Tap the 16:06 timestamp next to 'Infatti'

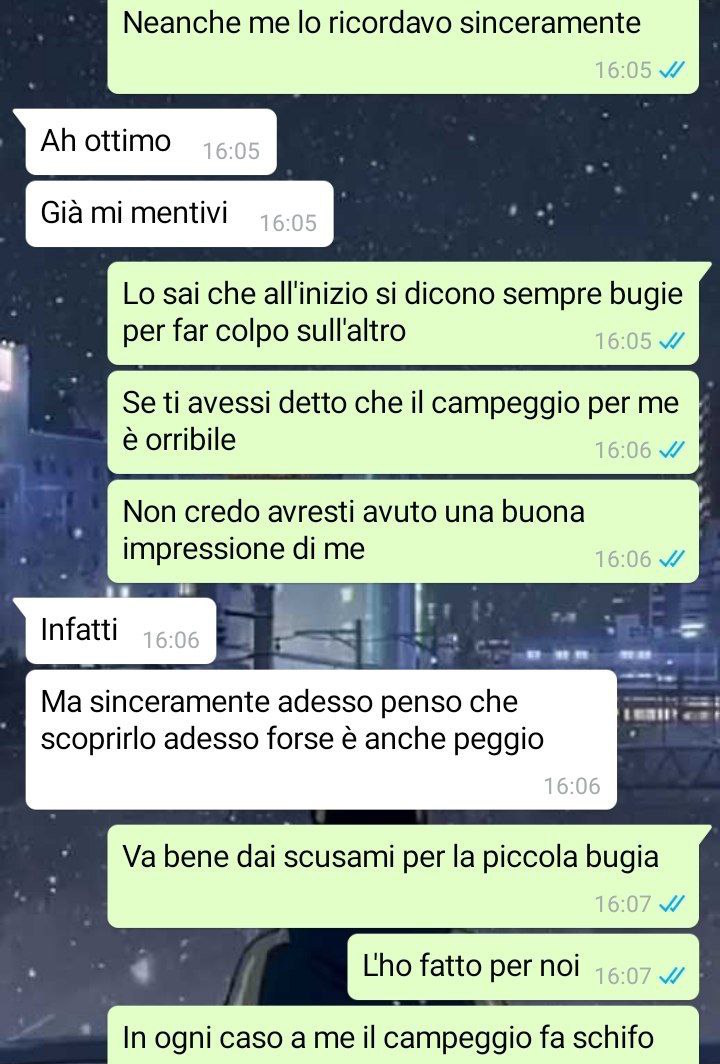tap(171, 640)
